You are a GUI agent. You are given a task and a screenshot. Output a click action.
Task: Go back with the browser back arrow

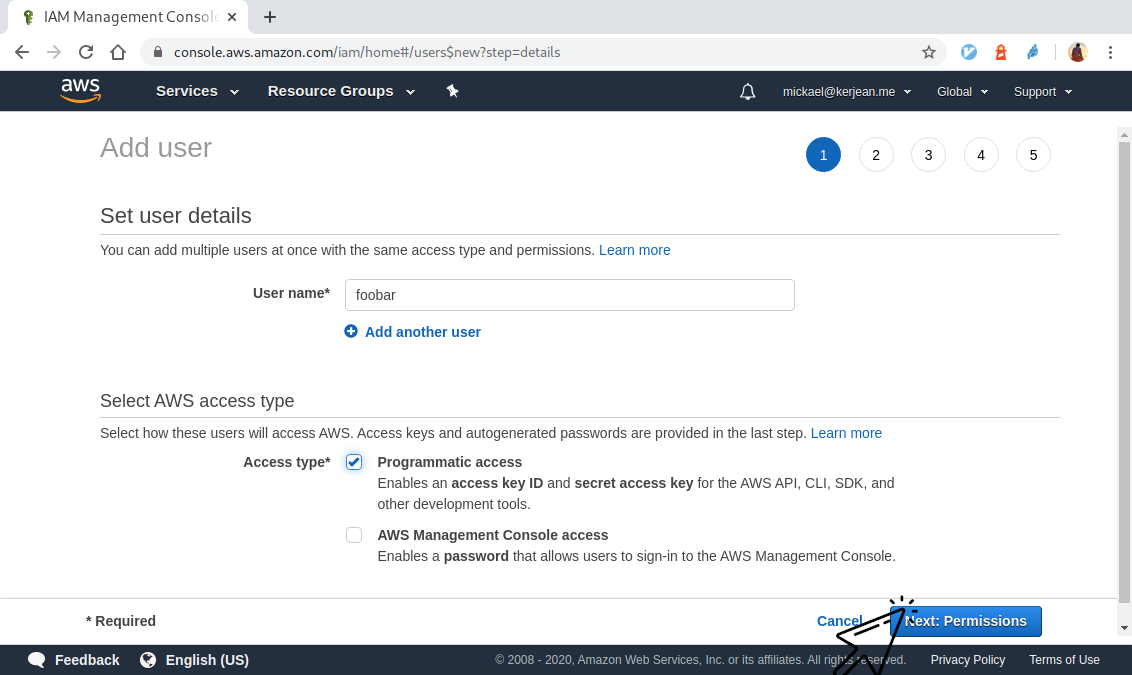coord(22,52)
